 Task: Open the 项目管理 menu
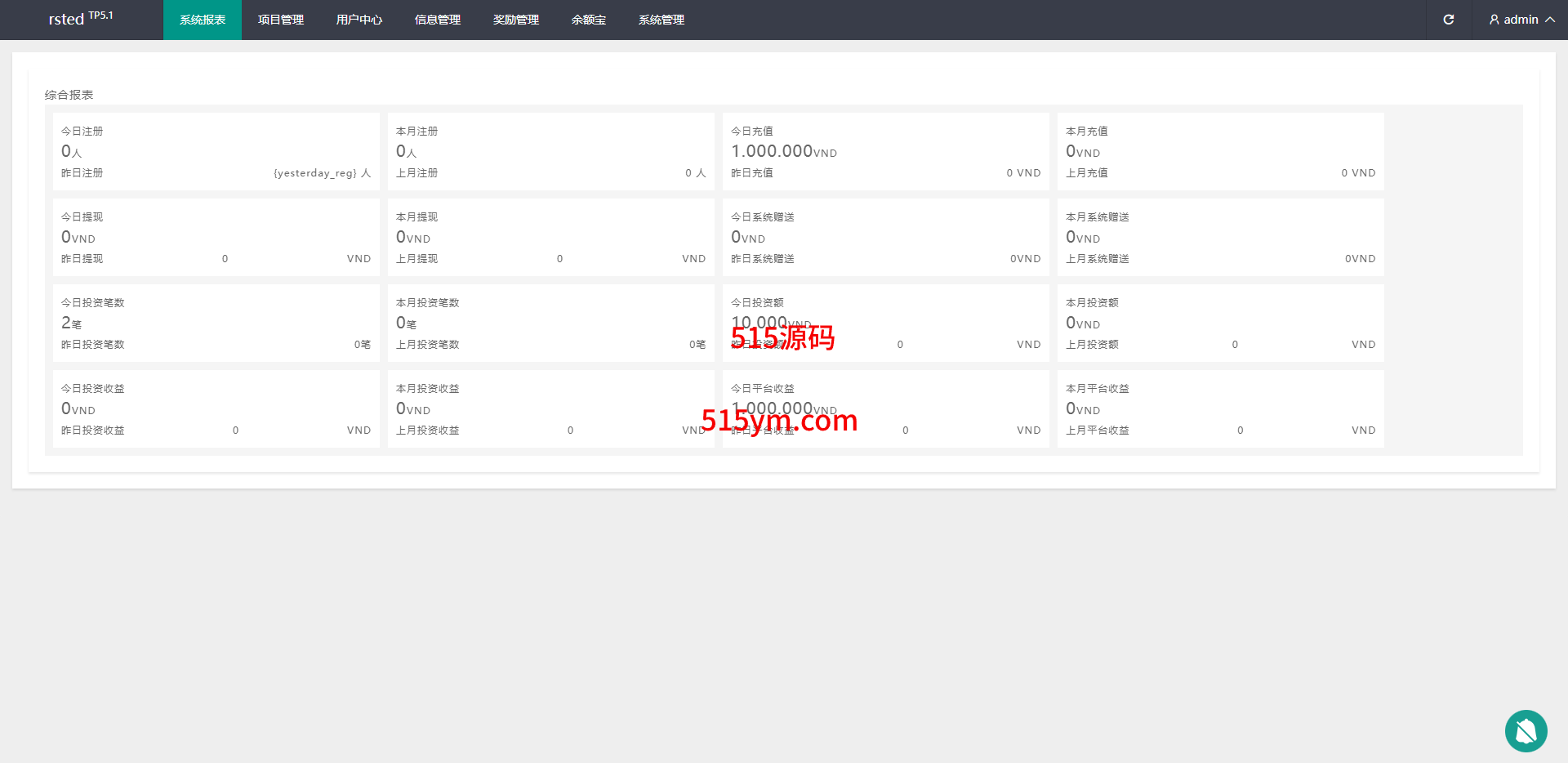pos(281,20)
